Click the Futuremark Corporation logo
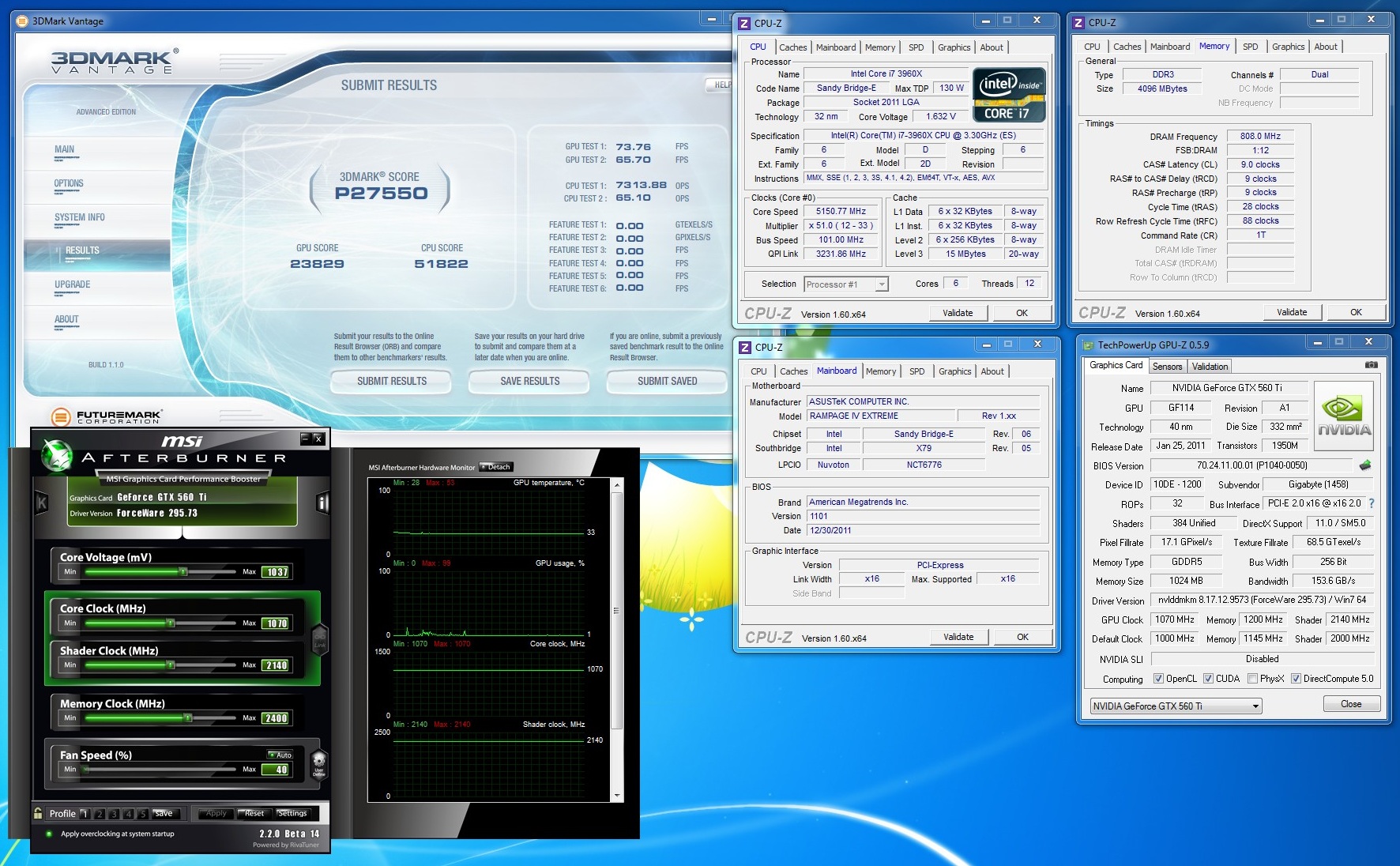The image size is (1400, 866). (x=107, y=416)
